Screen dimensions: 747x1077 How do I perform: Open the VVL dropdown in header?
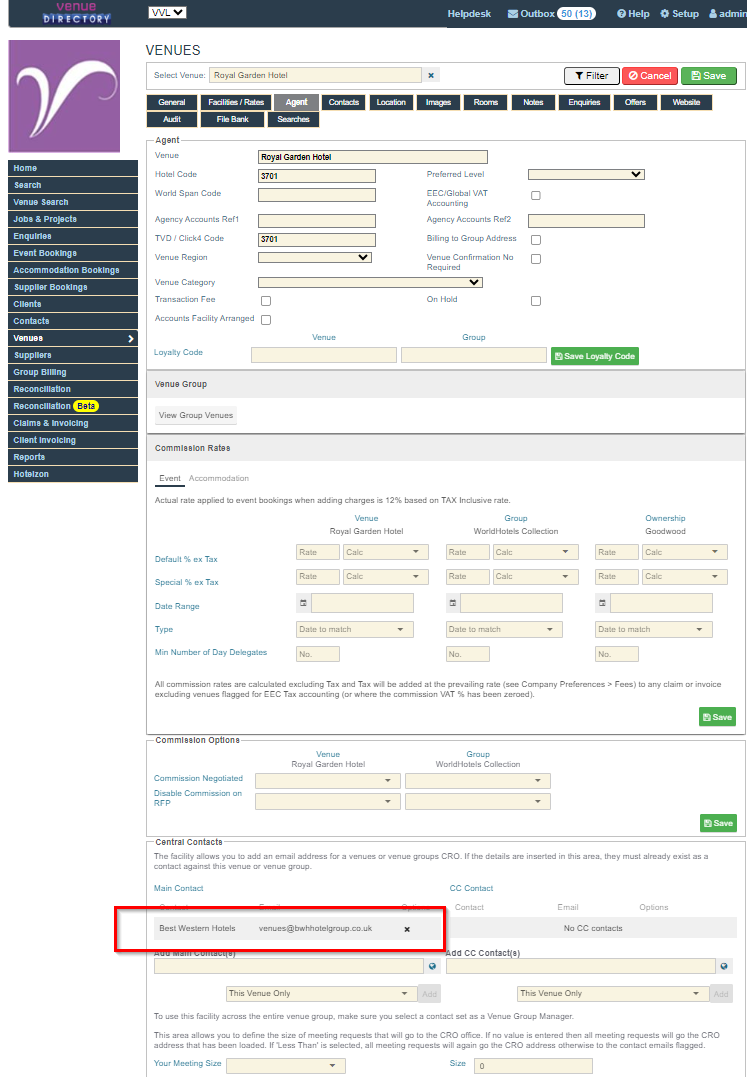(168, 12)
